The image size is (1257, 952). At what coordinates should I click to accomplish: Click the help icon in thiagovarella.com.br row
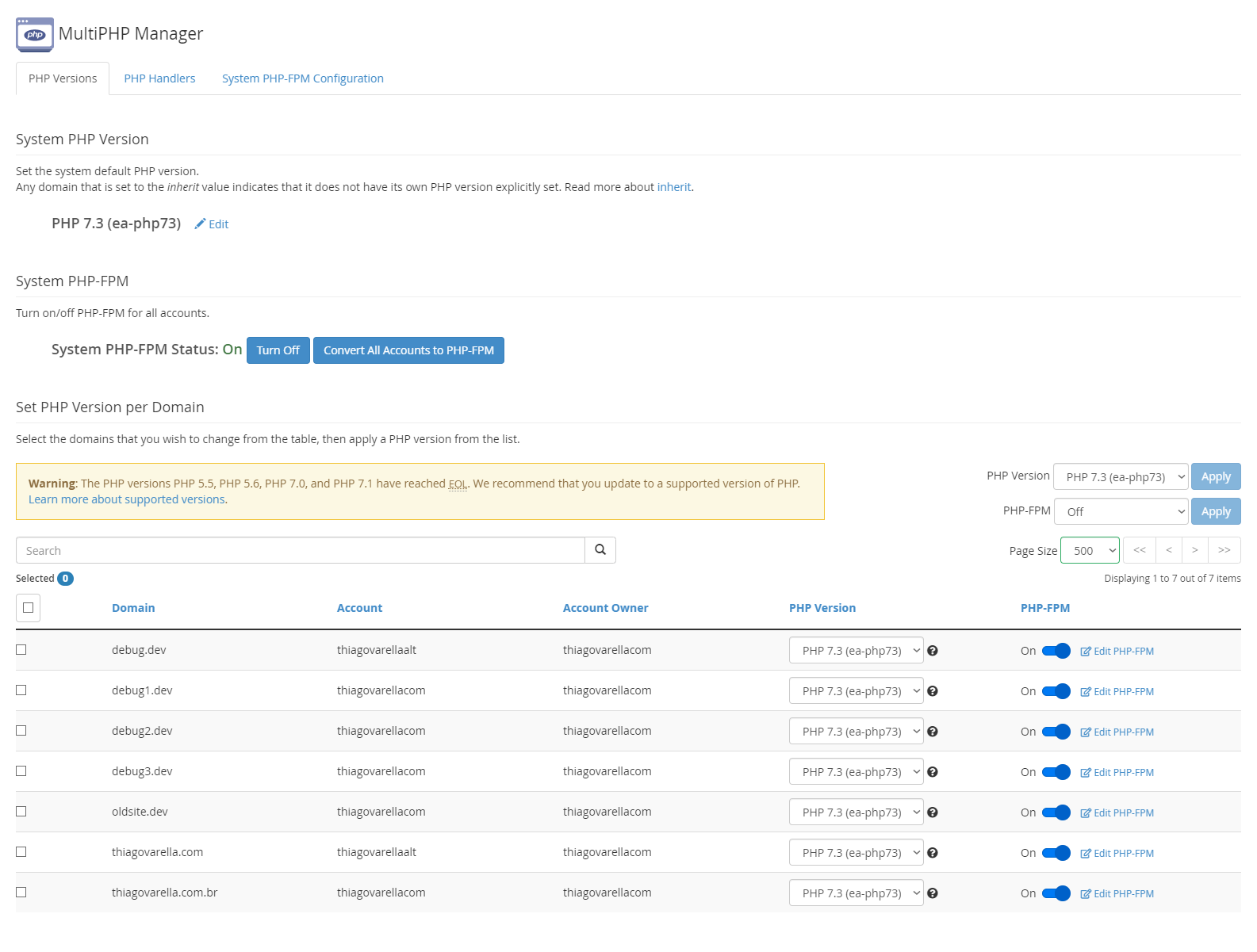pyautogui.click(x=933, y=893)
